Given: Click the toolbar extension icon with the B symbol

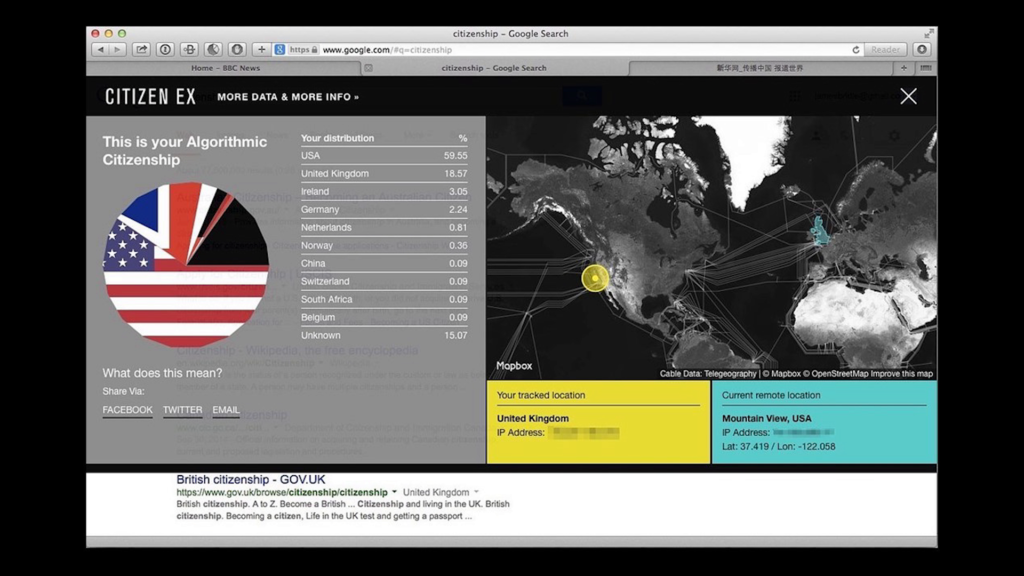Looking at the screenshot, I should point(189,50).
